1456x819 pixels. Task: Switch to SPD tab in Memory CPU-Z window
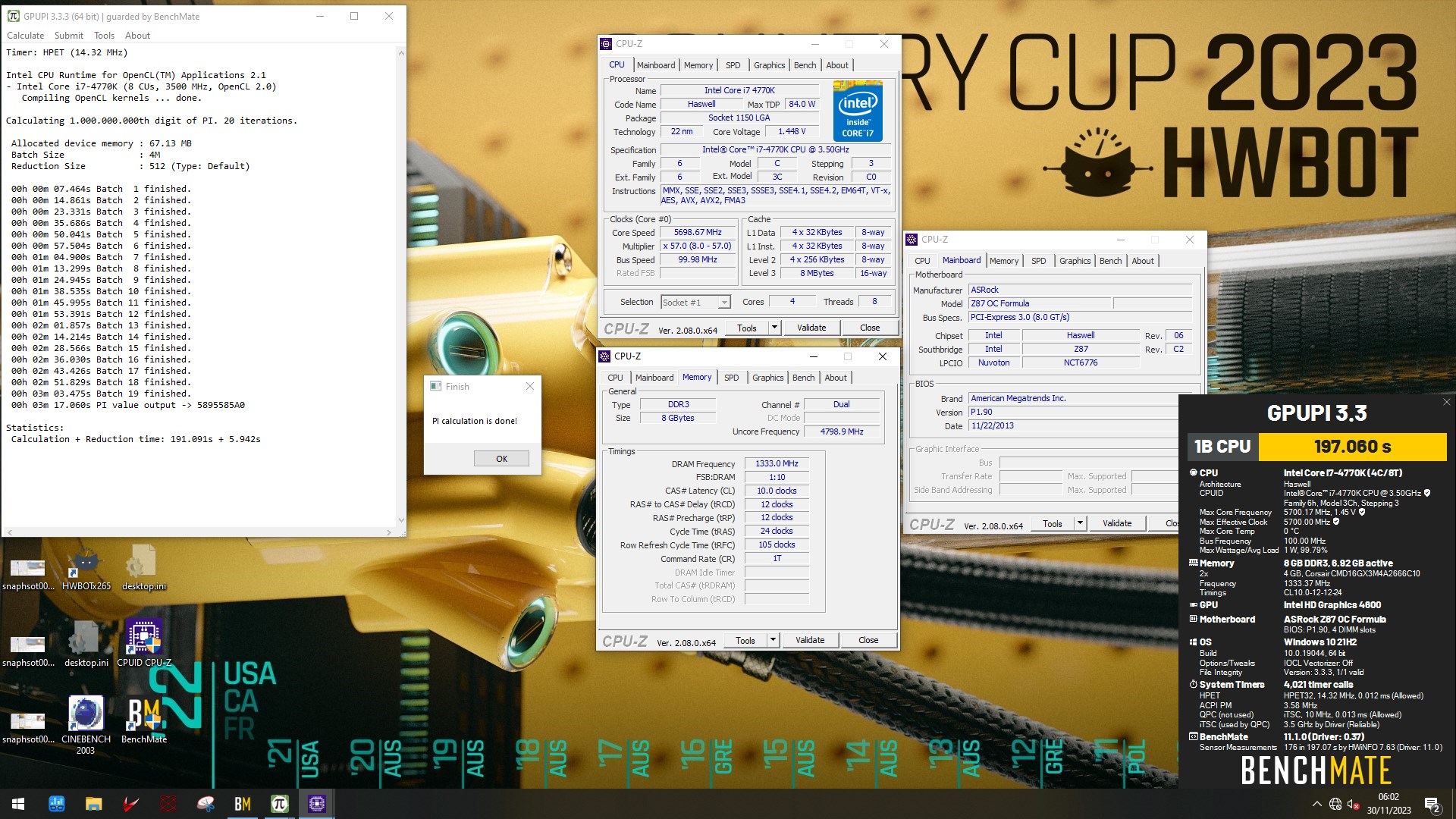731,378
